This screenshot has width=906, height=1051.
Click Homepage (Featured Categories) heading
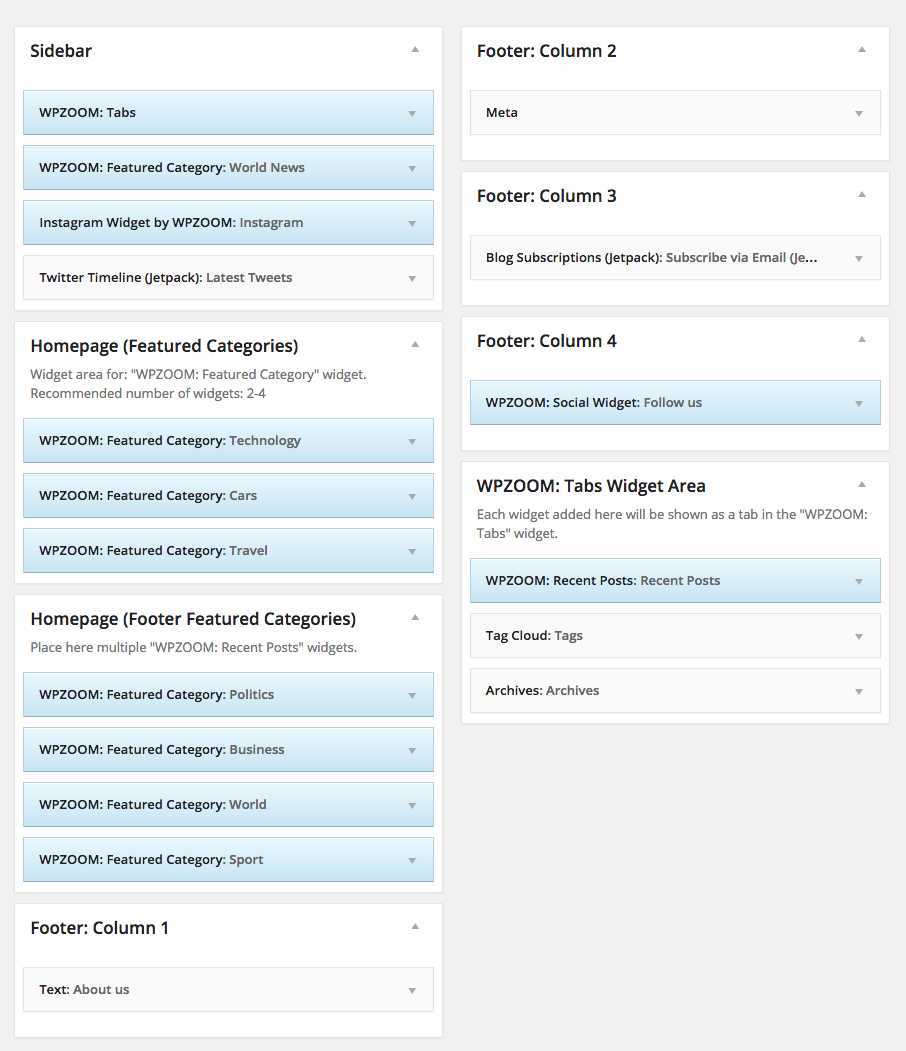click(164, 346)
